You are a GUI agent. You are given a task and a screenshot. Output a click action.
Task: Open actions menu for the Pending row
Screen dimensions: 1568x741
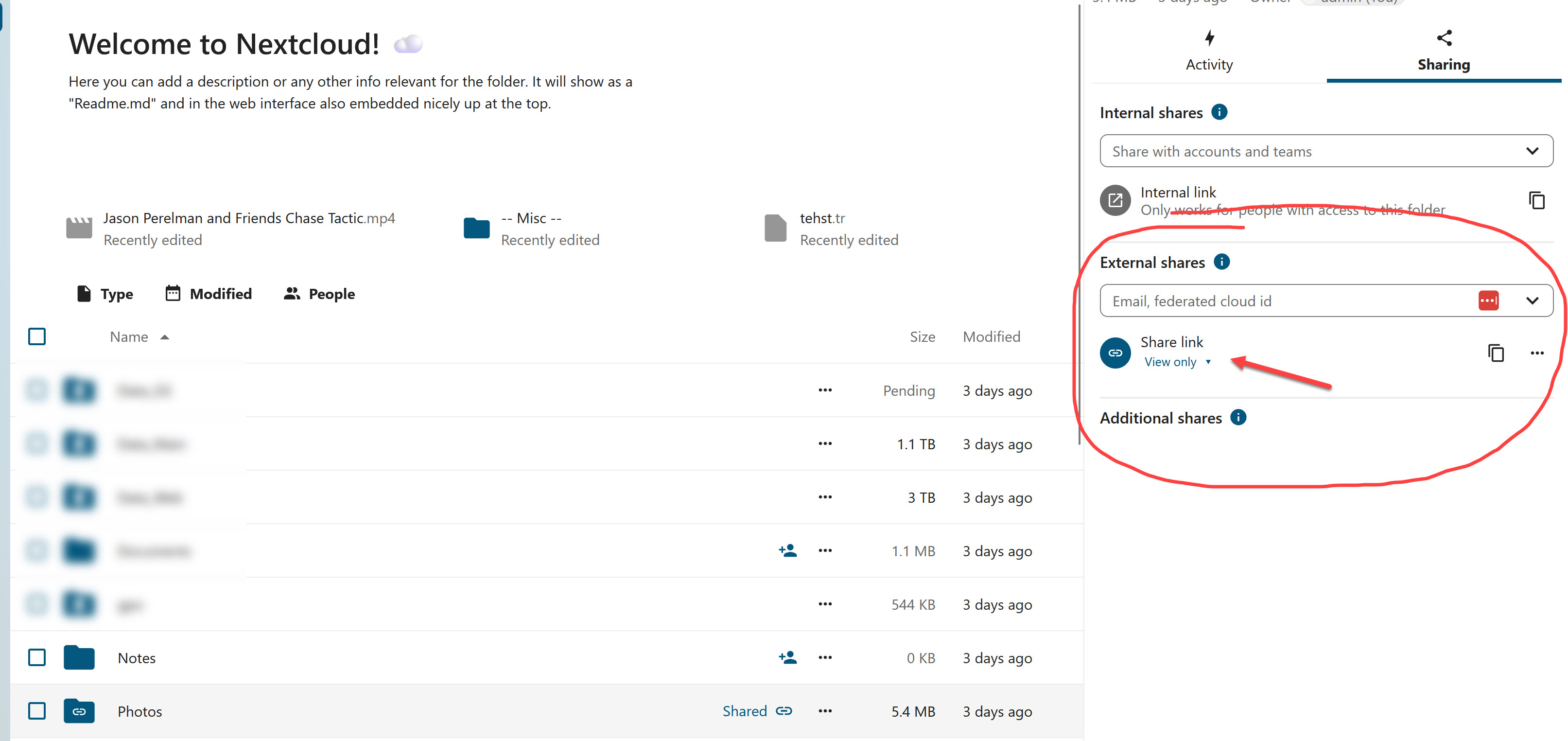[x=825, y=390]
